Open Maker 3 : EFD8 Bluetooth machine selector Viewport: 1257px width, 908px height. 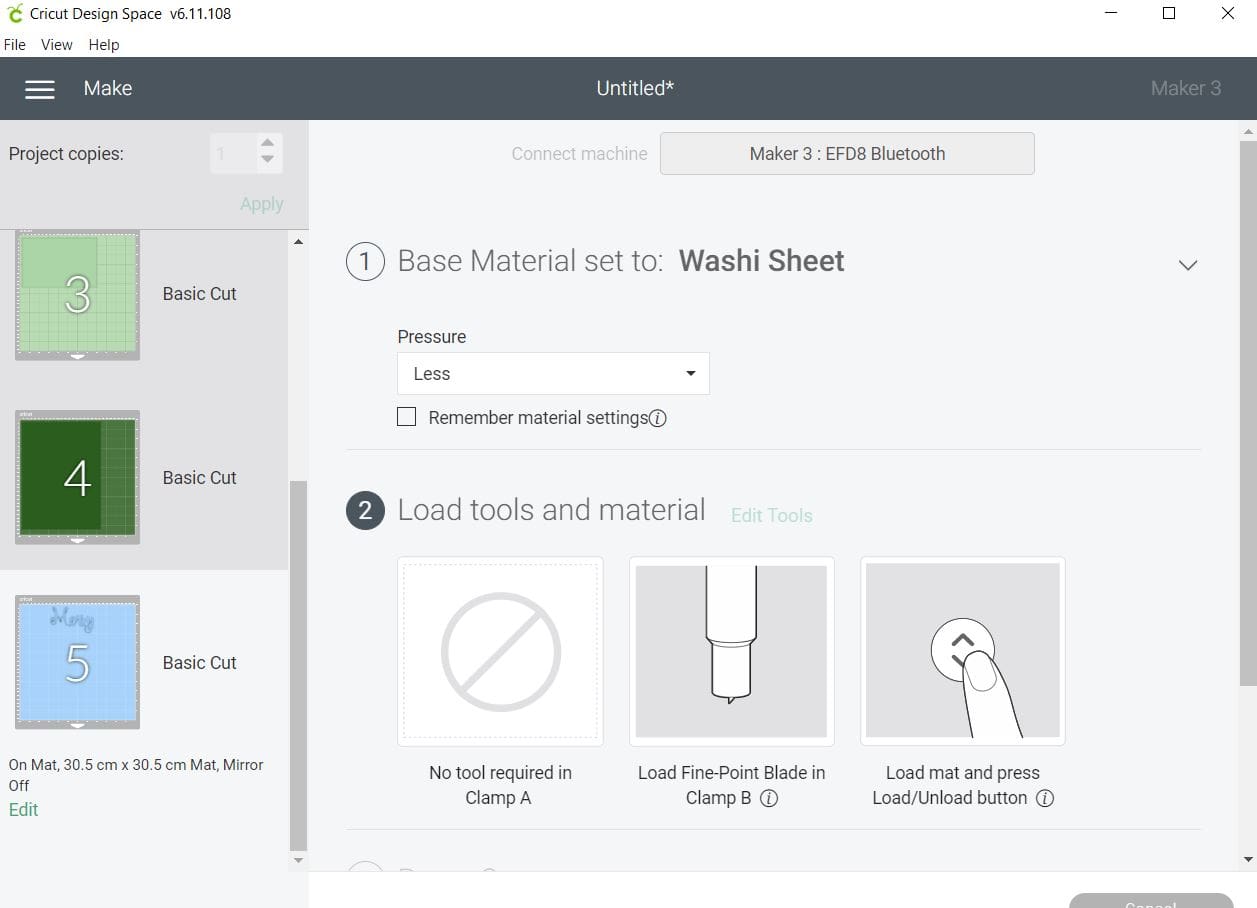click(x=847, y=154)
